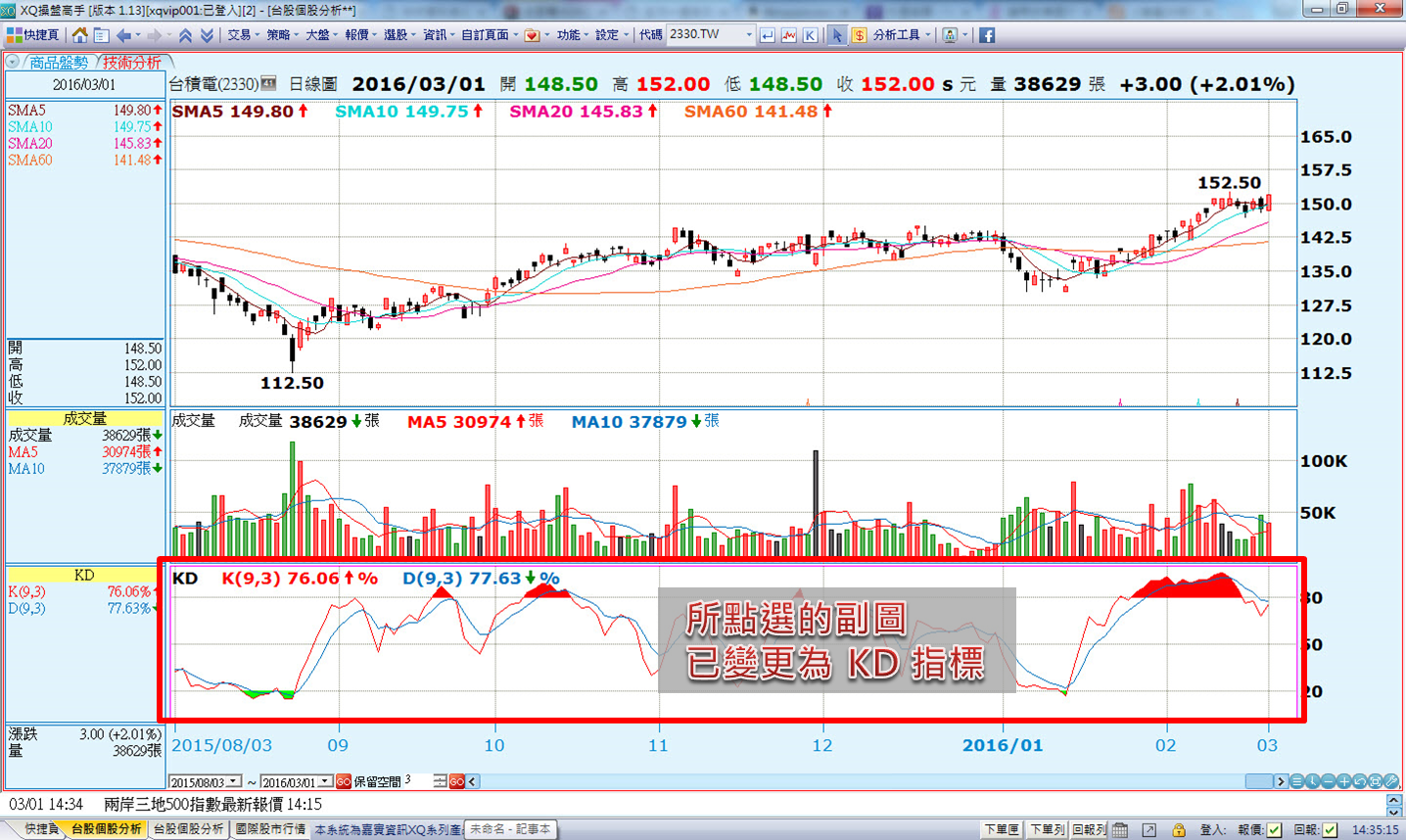
Task: Click the dollar sign trading icon
Action: [x=859, y=35]
